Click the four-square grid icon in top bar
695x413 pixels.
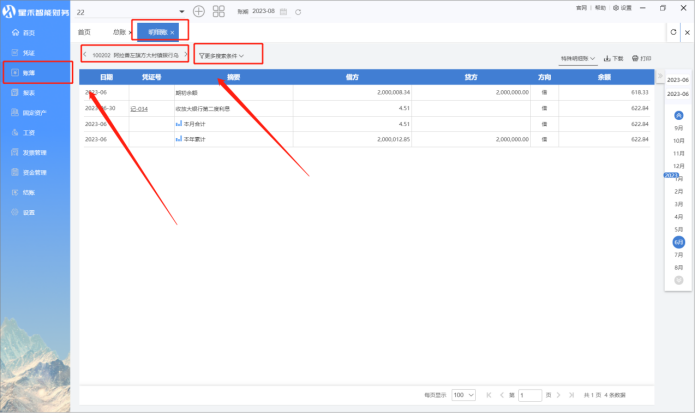[219, 11]
